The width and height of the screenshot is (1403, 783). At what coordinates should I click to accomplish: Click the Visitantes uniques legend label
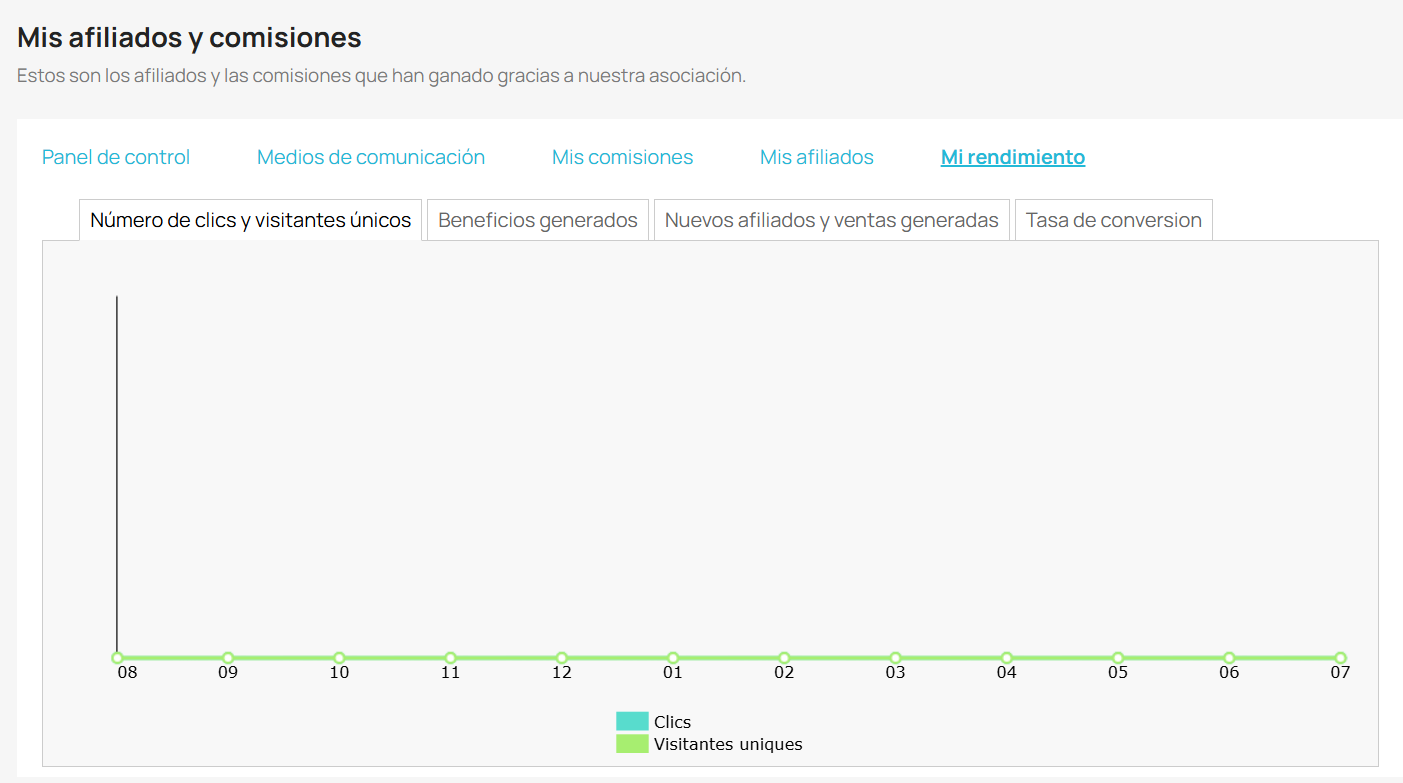point(728,744)
